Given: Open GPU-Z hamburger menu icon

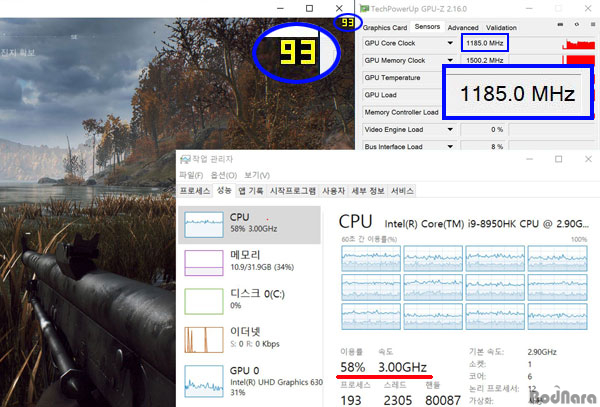Looking at the screenshot, I should coord(593,24).
